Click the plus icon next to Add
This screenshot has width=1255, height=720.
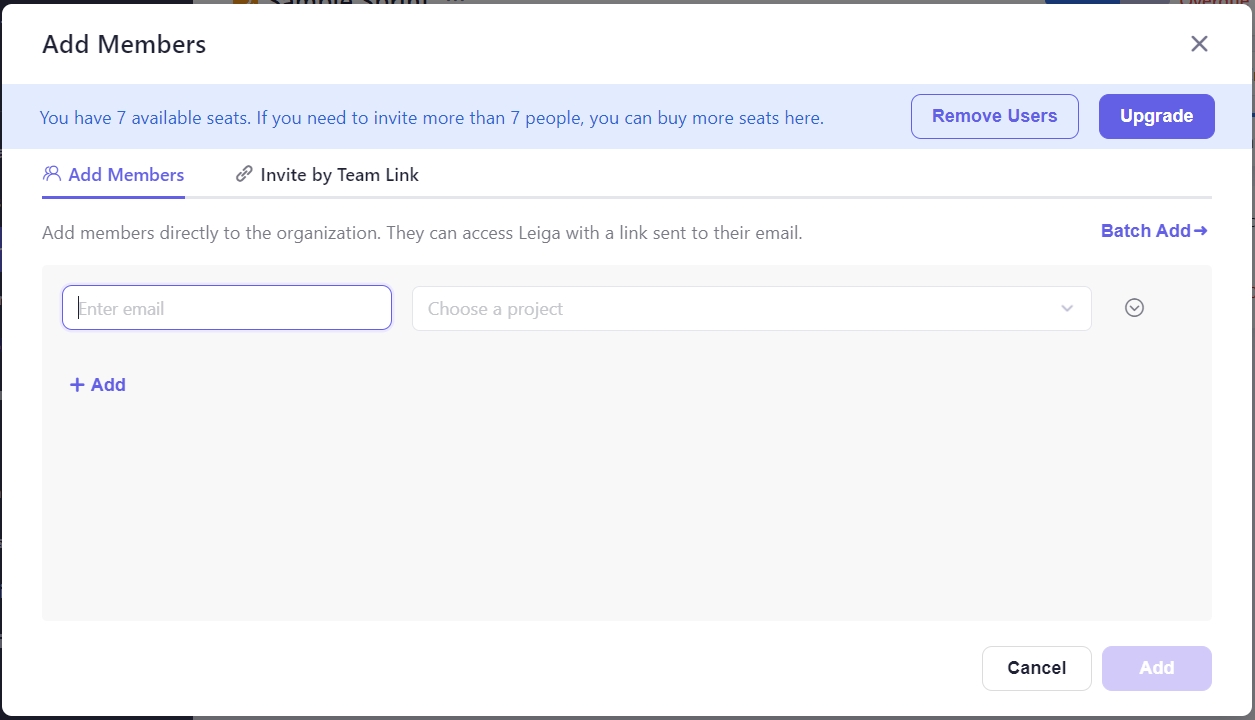(77, 385)
